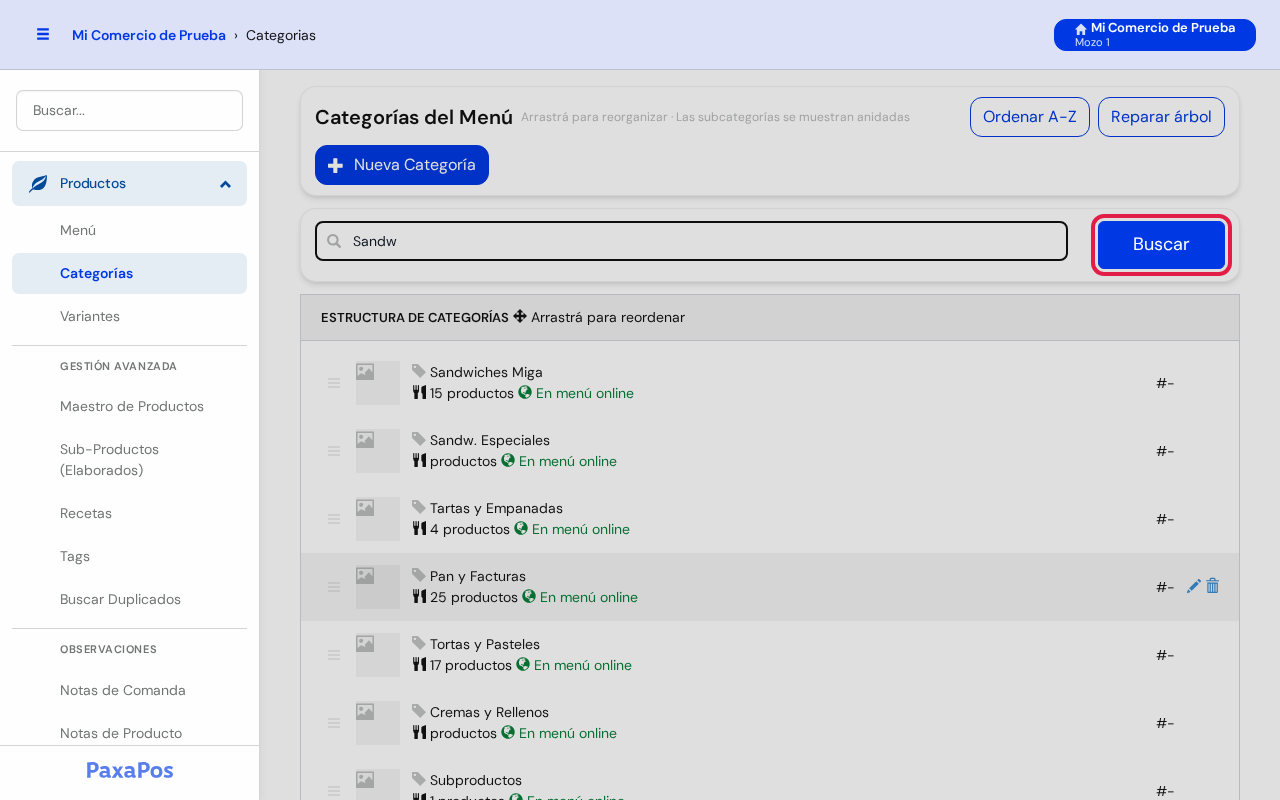Screen dimensions: 1280x800
Task: Delete the Pan y Facturas category
Action: pos(1212,586)
